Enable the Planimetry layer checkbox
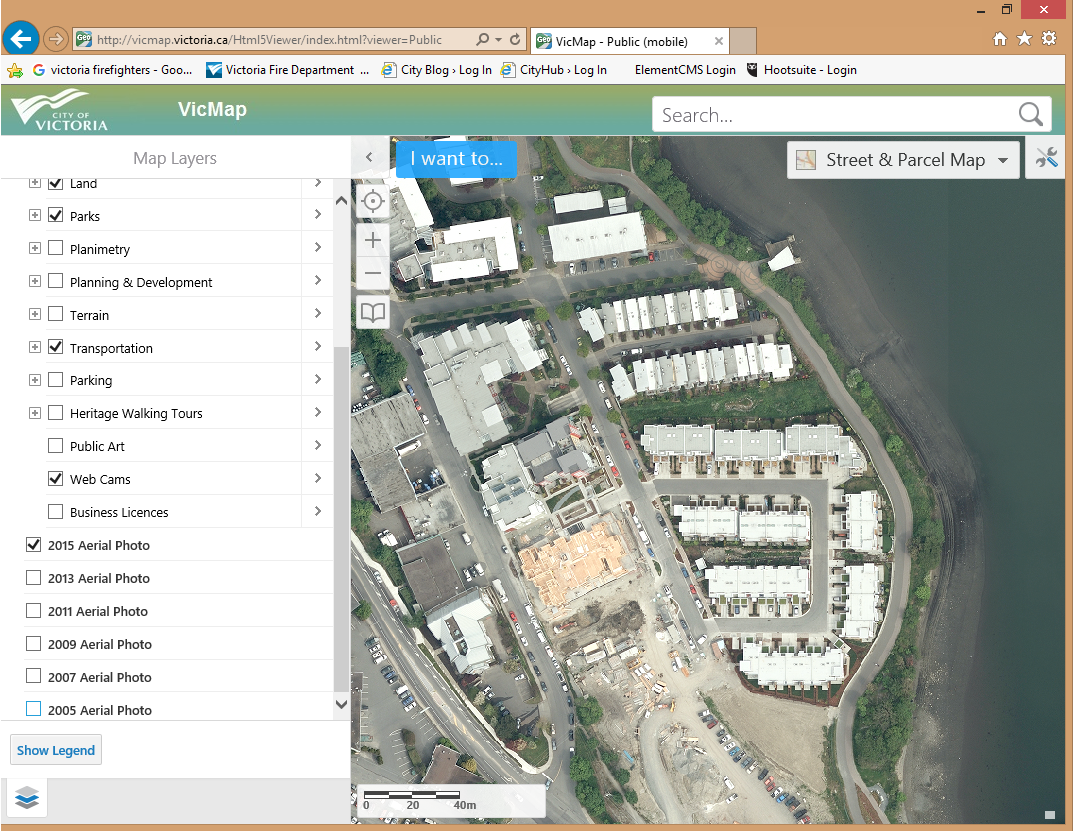 [x=55, y=248]
